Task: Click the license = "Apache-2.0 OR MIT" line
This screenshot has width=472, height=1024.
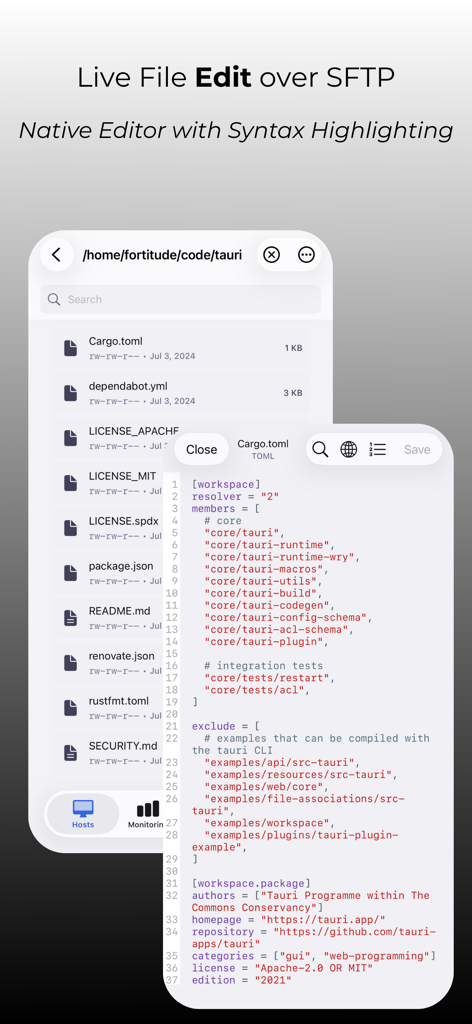Action: click(x=282, y=968)
